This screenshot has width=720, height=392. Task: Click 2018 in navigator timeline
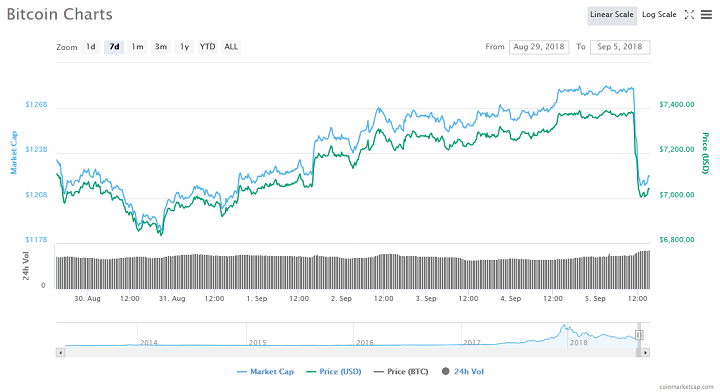[578, 343]
